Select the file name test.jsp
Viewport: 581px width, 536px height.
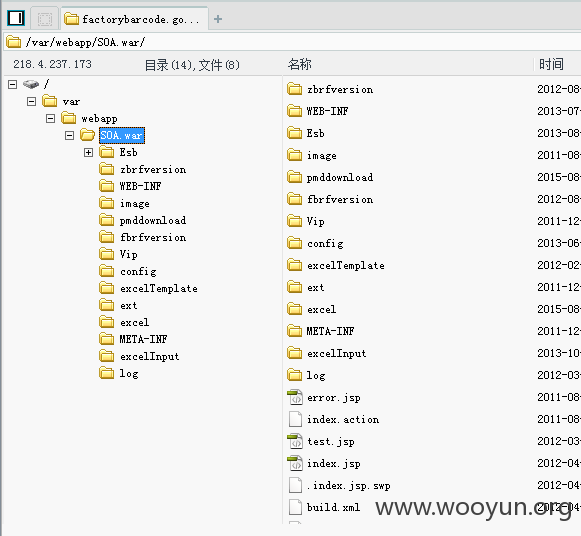pyautogui.click(x=331, y=442)
